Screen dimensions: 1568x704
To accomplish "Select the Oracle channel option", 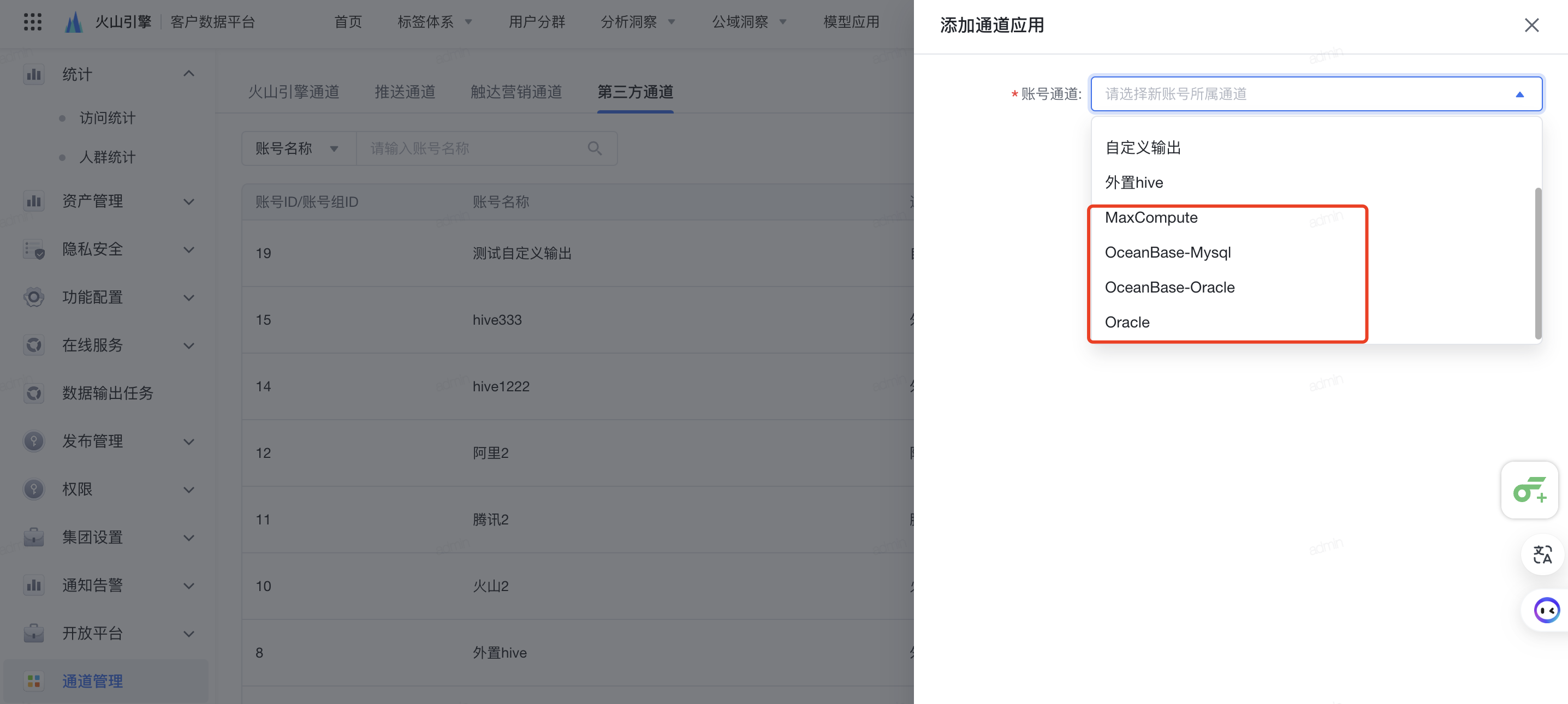I will (x=1316, y=322).
